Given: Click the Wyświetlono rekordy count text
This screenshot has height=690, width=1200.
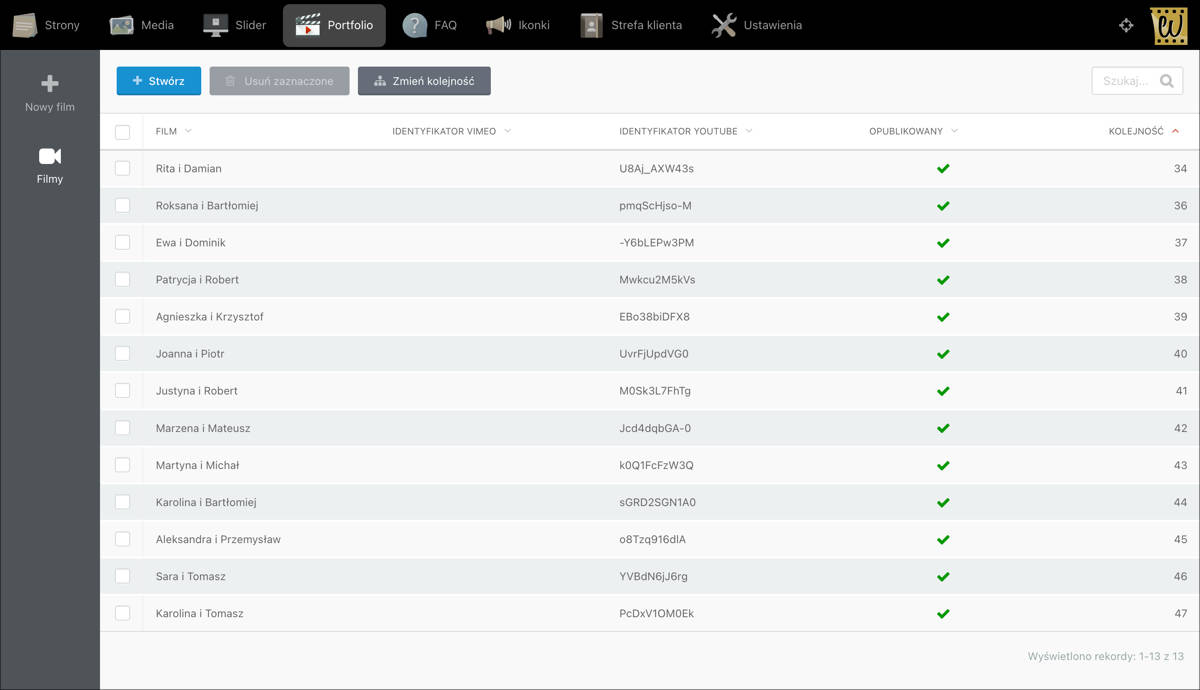Looking at the screenshot, I should [x=1106, y=656].
